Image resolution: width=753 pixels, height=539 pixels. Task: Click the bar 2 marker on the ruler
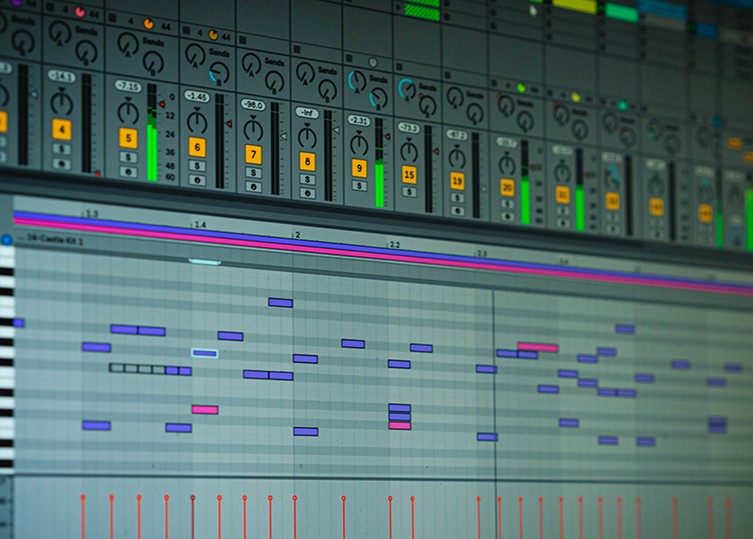(x=297, y=235)
